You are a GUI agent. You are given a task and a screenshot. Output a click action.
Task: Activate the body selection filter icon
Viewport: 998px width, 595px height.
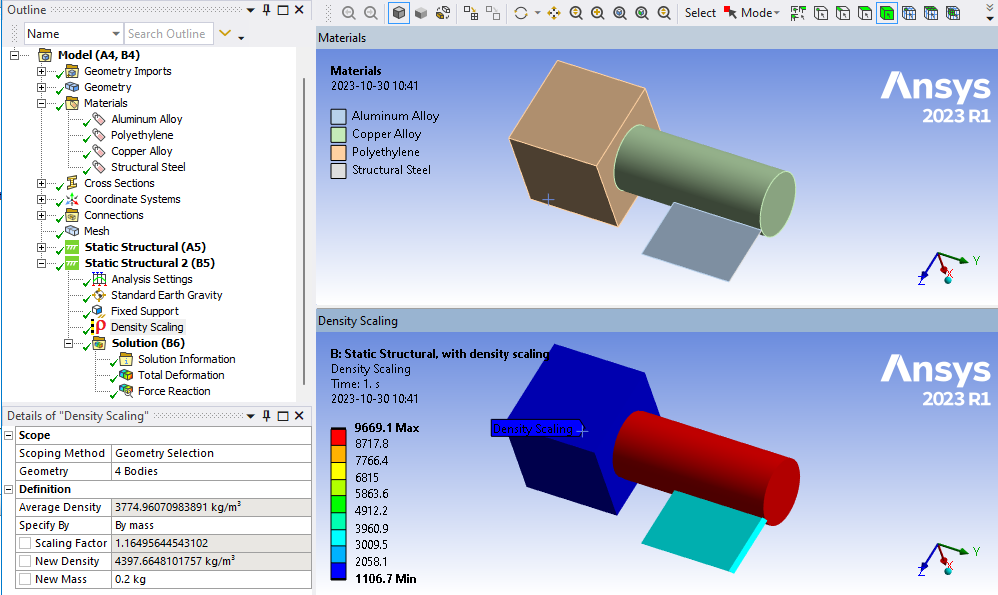click(x=887, y=13)
